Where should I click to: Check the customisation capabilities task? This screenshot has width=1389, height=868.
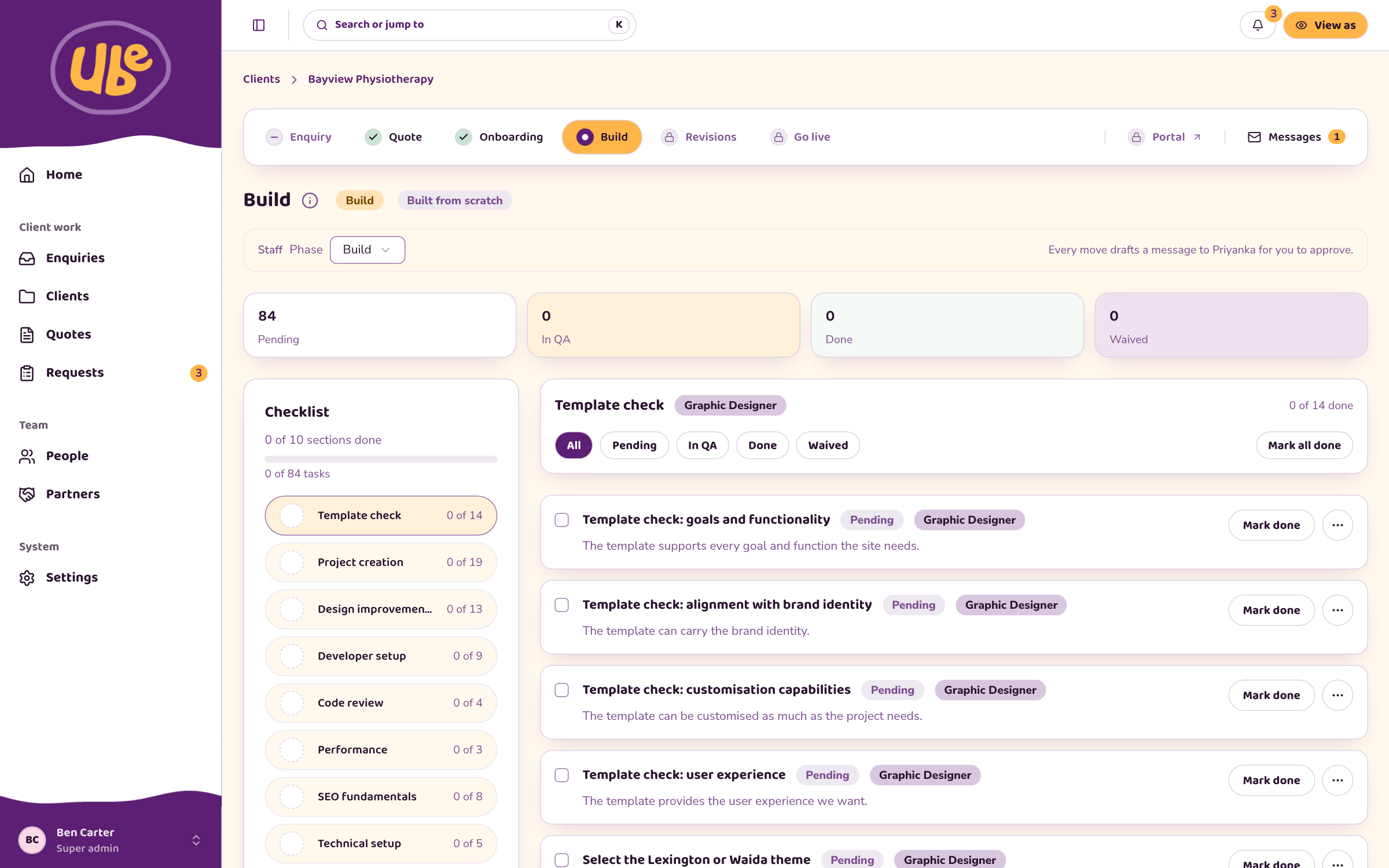pyautogui.click(x=561, y=690)
